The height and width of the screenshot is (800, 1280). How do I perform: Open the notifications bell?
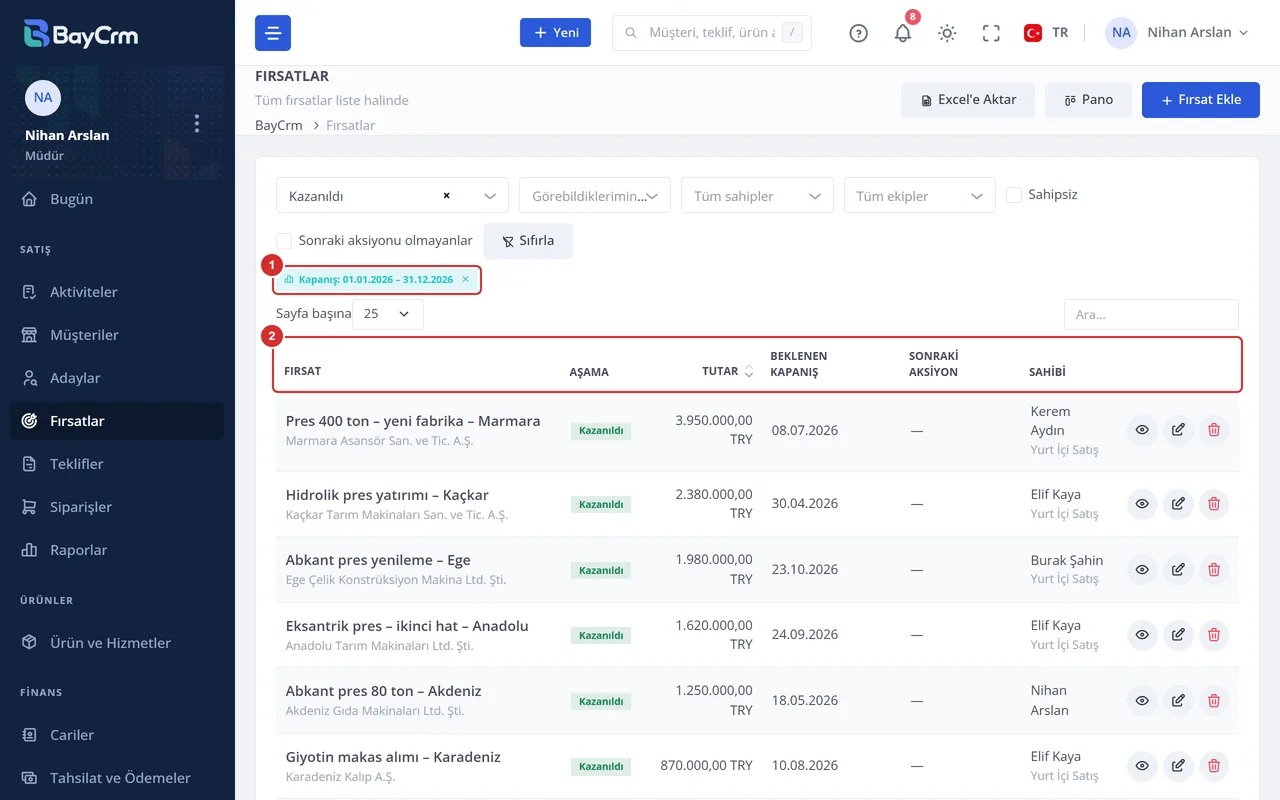[903, 33]
